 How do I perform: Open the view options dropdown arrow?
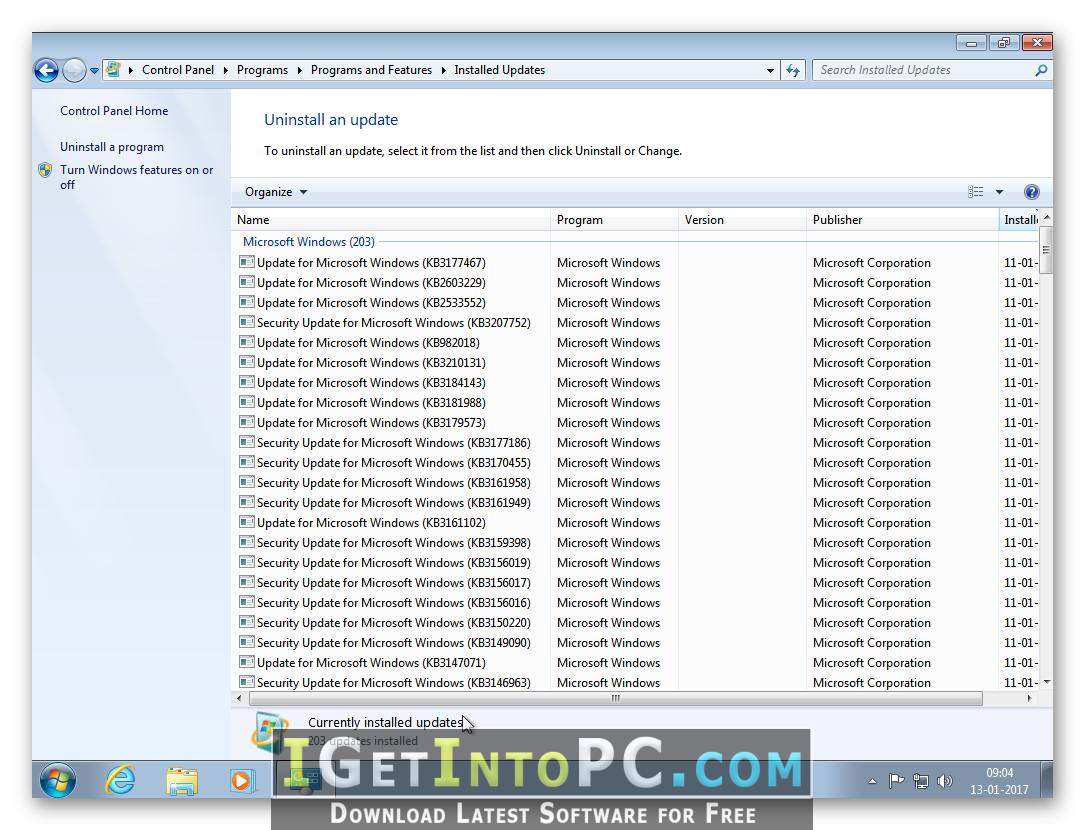(999, 192)
